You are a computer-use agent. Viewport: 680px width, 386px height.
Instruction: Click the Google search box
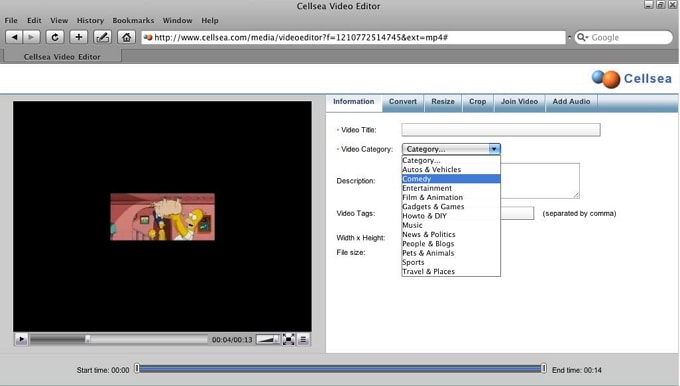(624, 37)
